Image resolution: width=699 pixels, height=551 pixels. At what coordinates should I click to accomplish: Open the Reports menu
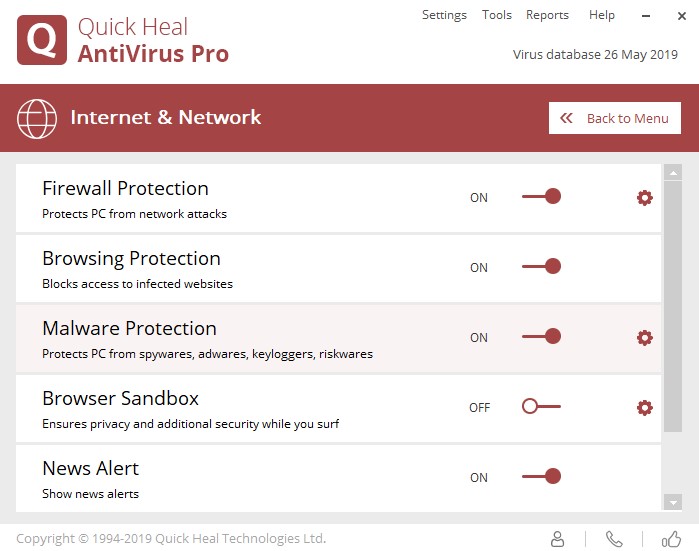(x=547, y=15)
